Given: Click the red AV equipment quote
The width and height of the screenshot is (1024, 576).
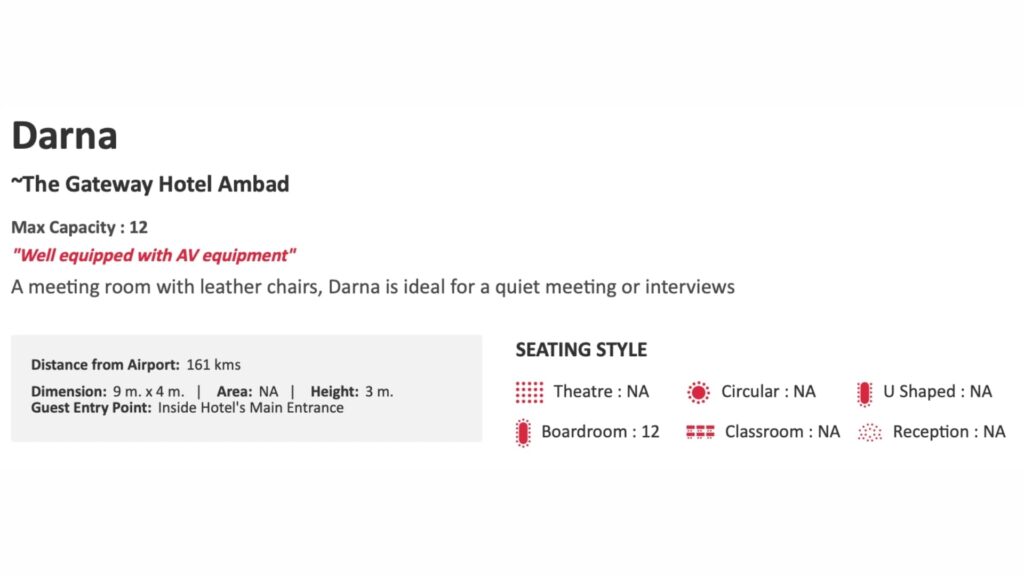Looking at the screenshot, I should 154,255.
